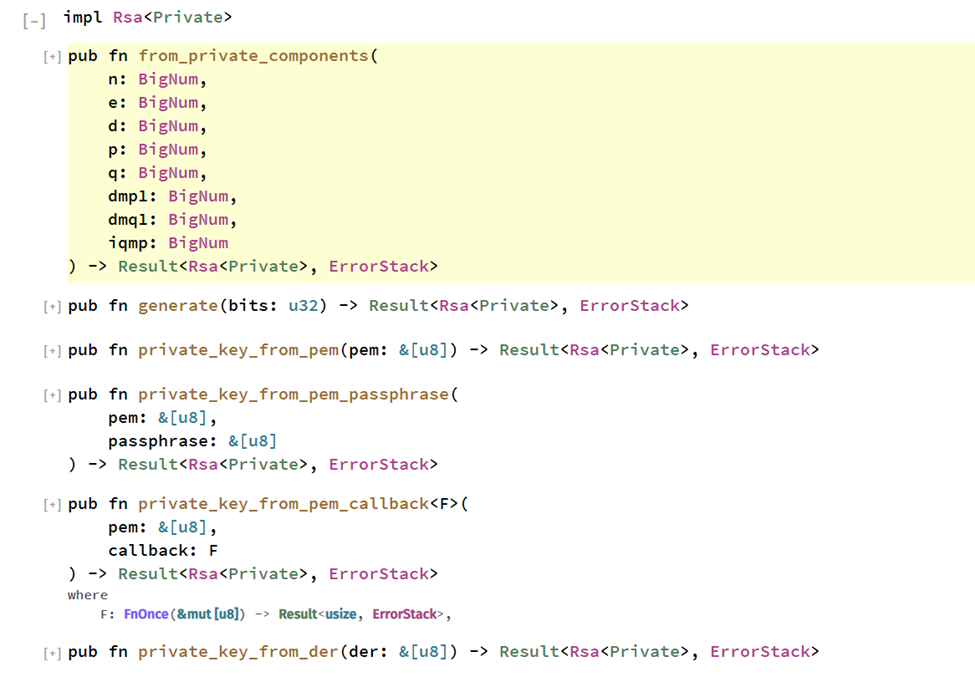Collapse the impl Rsa<Private> block
The width and height of the screenshot is (975, 677).
coord(33,17)
